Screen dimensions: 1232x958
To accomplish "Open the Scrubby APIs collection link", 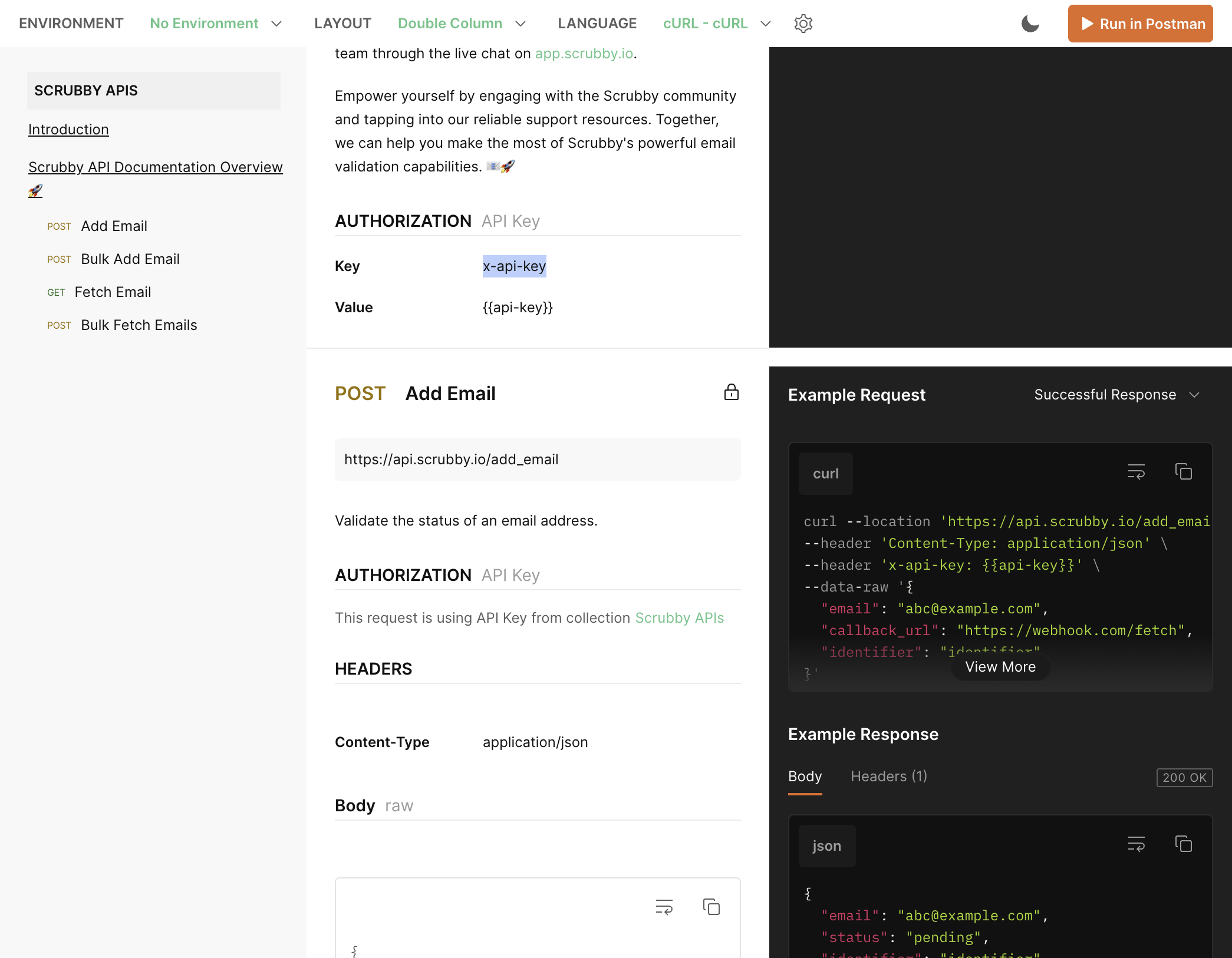I will click(679, 618).
